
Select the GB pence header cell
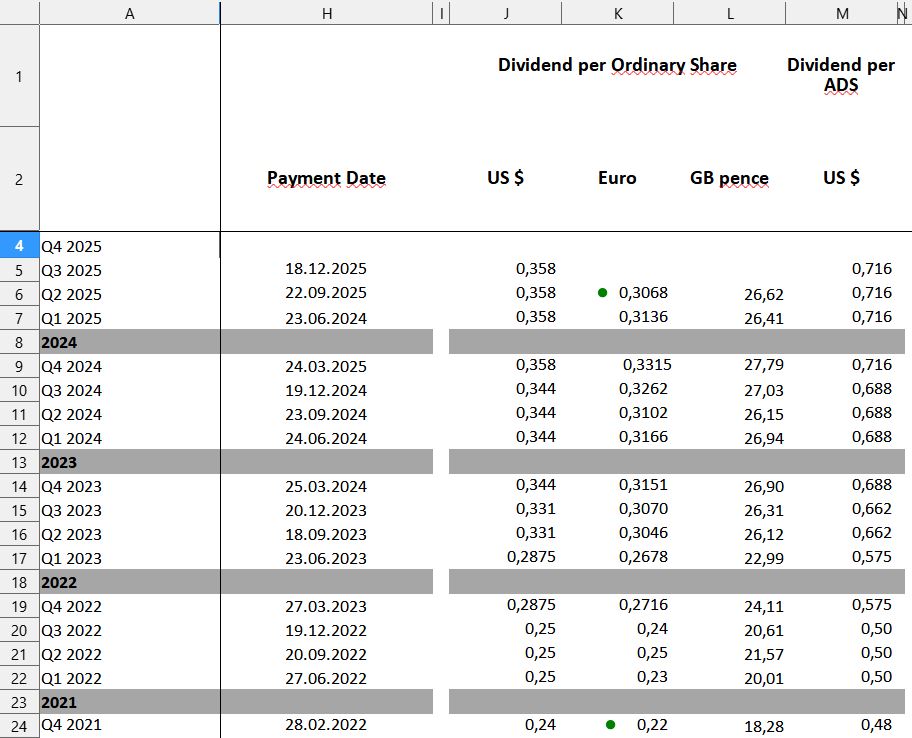[x=729, y=179]
